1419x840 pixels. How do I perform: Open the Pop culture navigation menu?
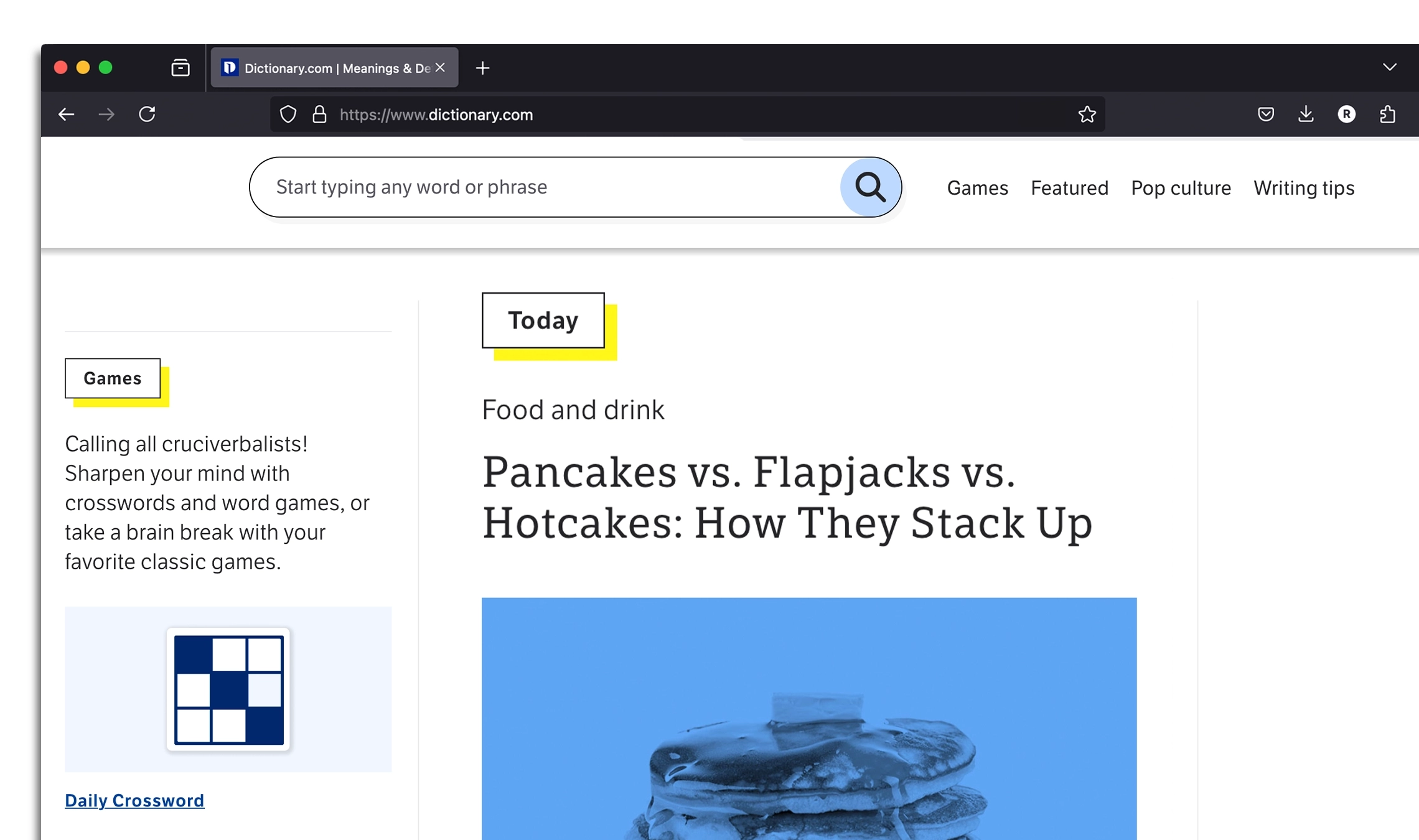point(1181,188)
